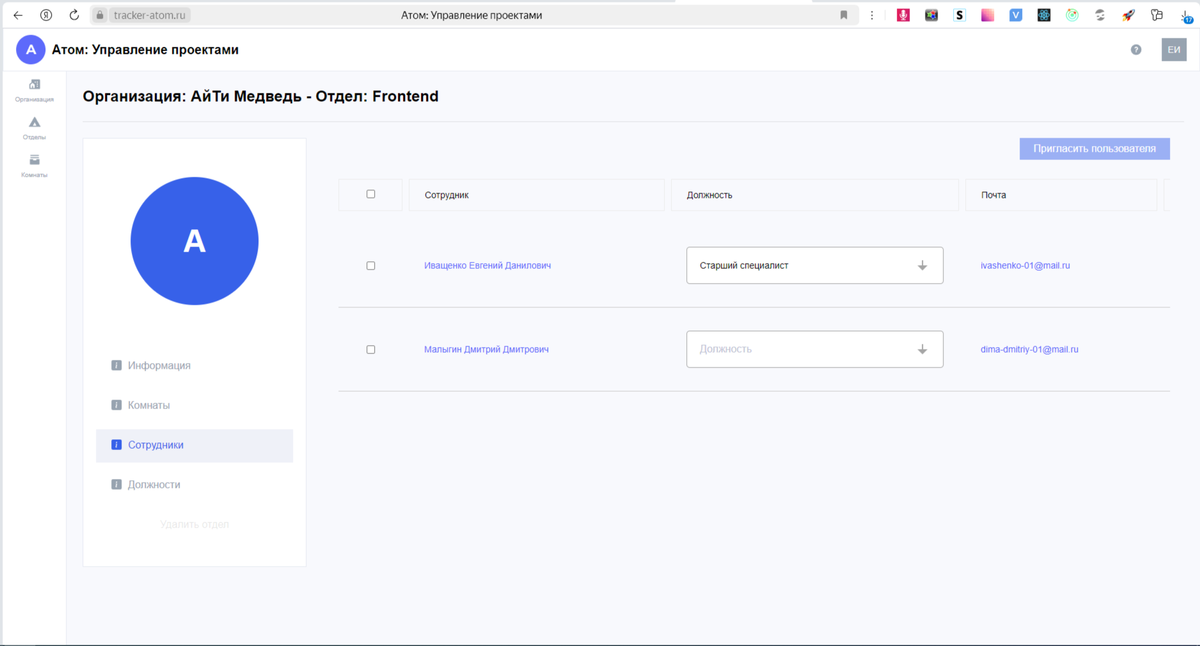
Task: Click the Должность column header
Action: click(x=814, y=195)
